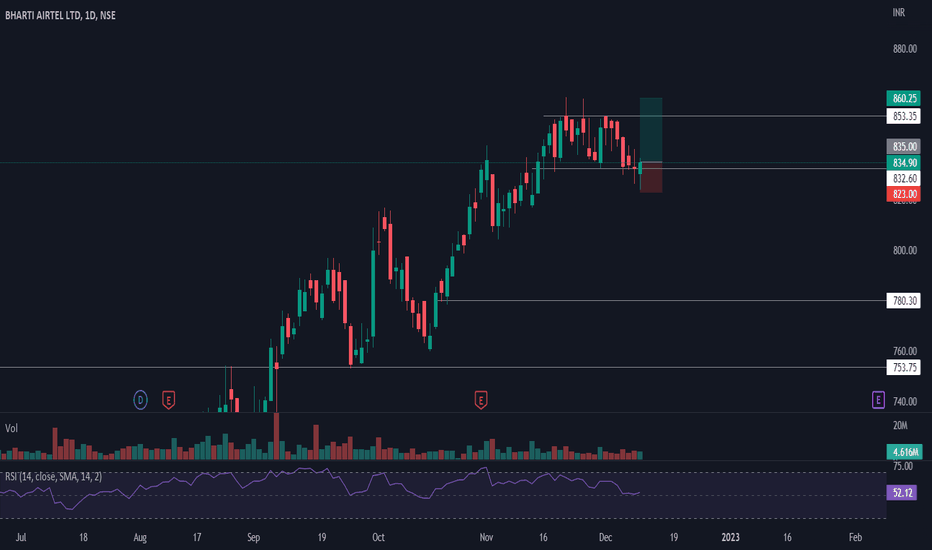
Task: Click the Jul label on time axis
Action: (x=21, y=537)
